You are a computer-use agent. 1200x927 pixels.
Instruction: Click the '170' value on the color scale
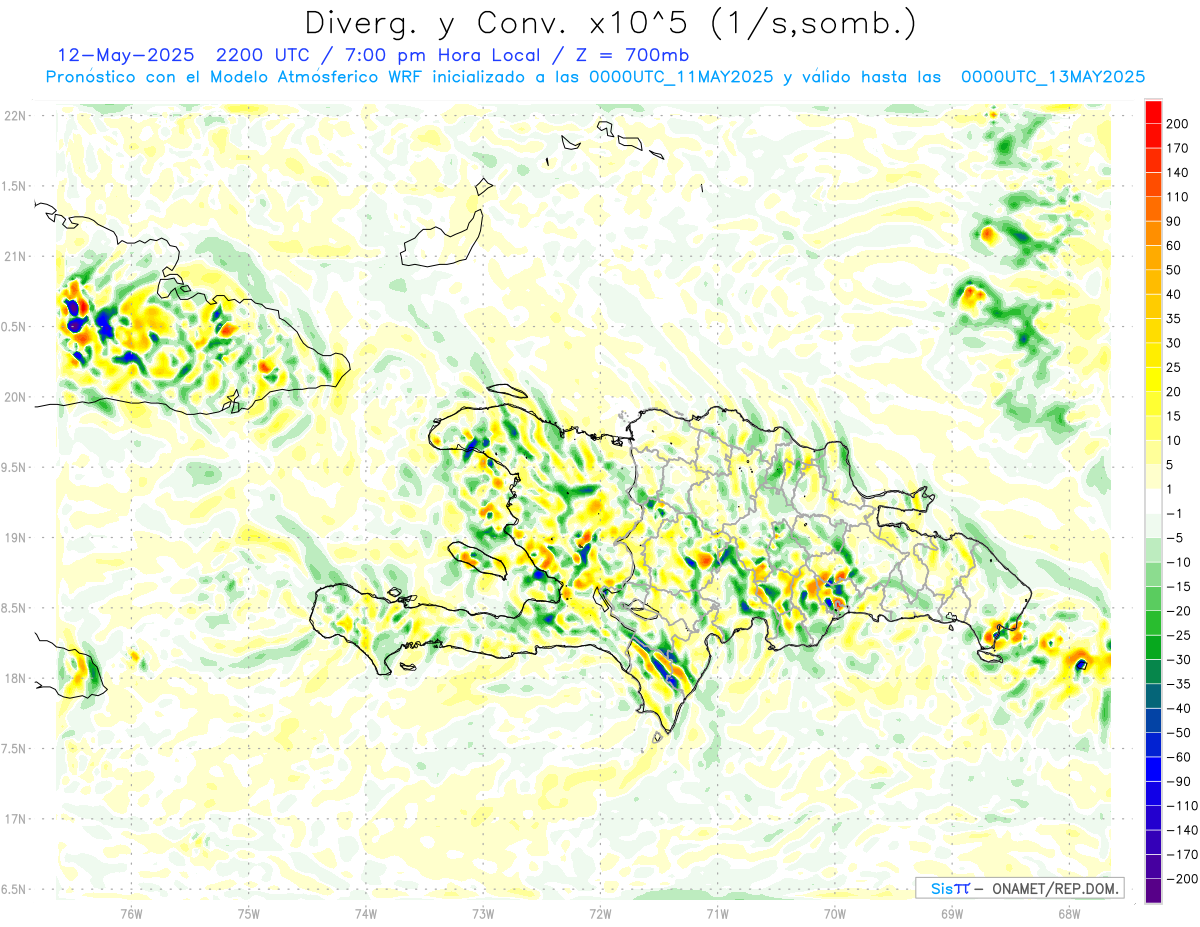[1178, 148]
